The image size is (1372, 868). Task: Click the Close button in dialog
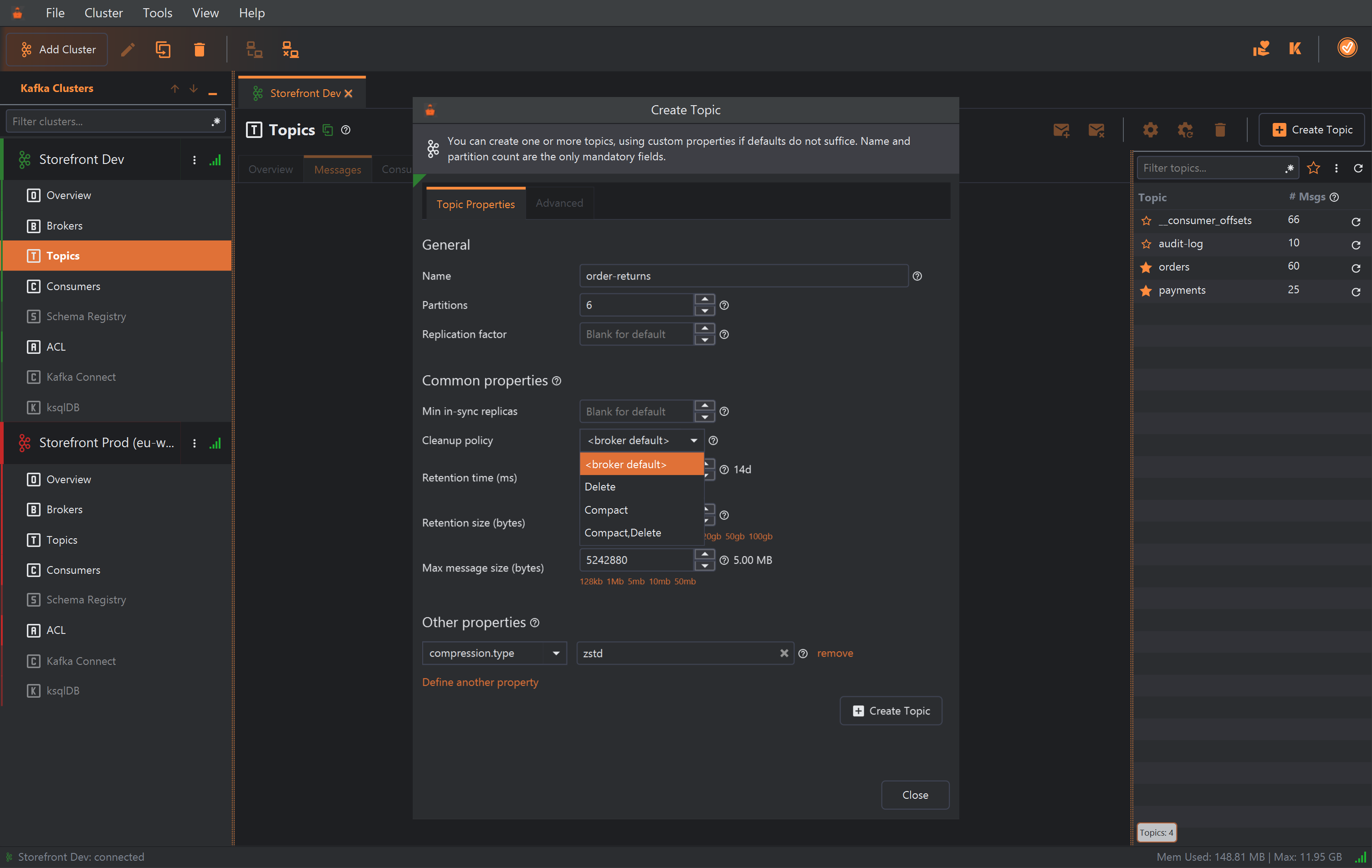click(x=915, y=795)
